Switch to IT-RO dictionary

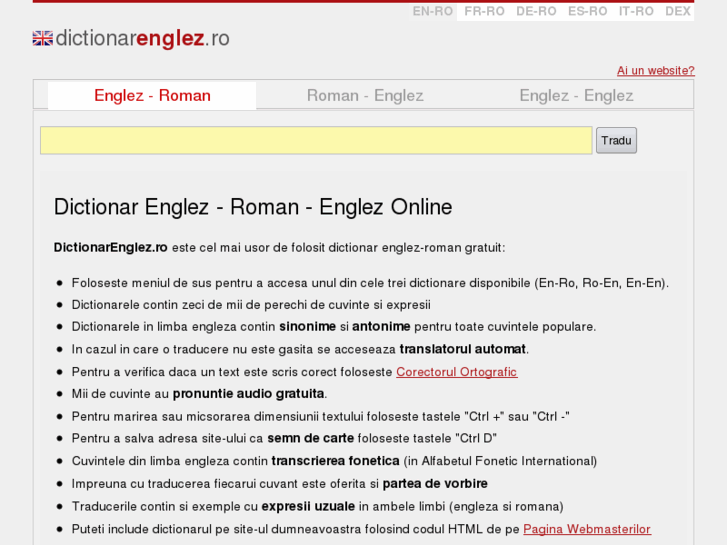(x=636, y=11)
